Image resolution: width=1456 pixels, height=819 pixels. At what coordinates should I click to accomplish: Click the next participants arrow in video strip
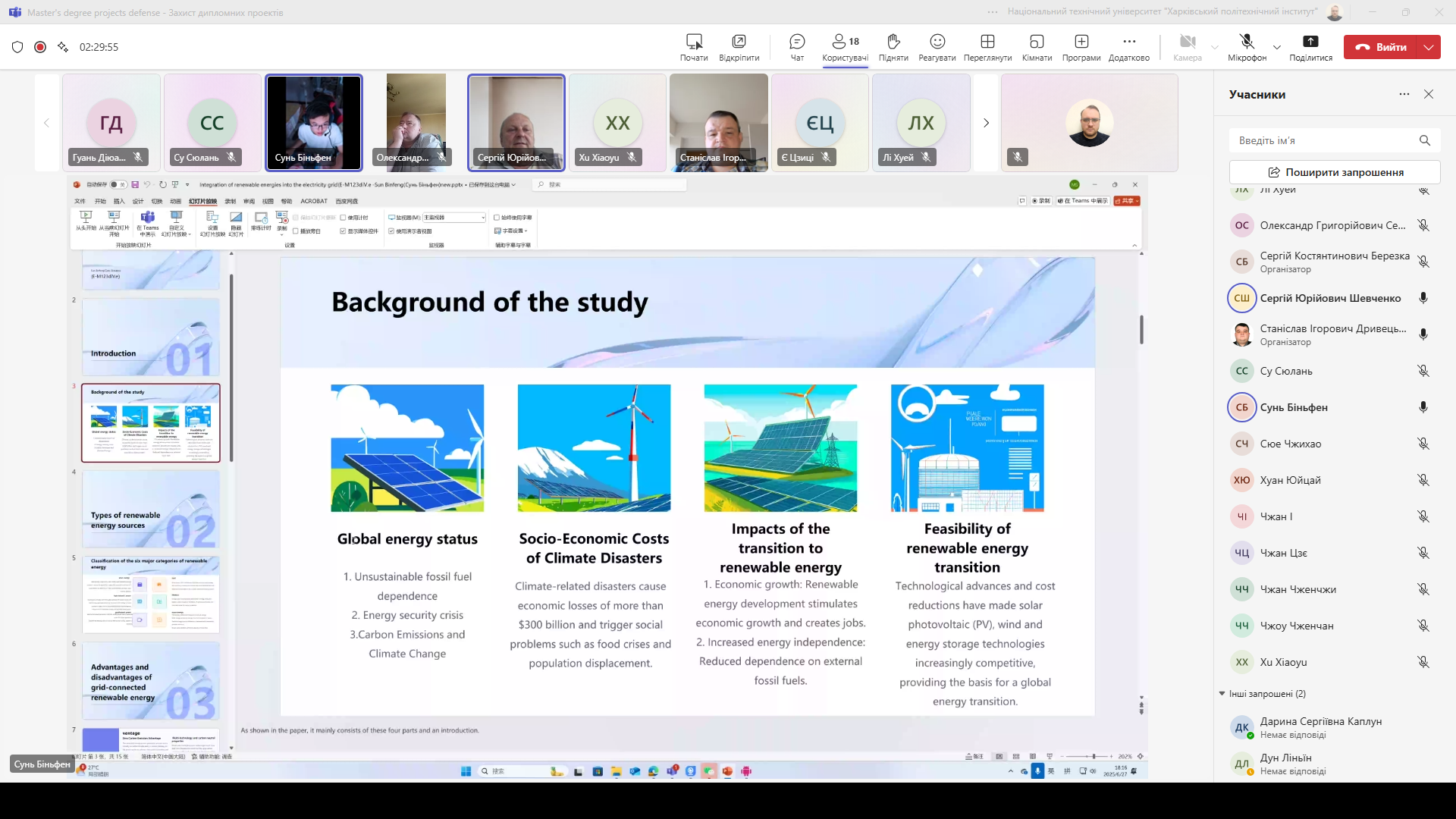(x=986, y=123)
